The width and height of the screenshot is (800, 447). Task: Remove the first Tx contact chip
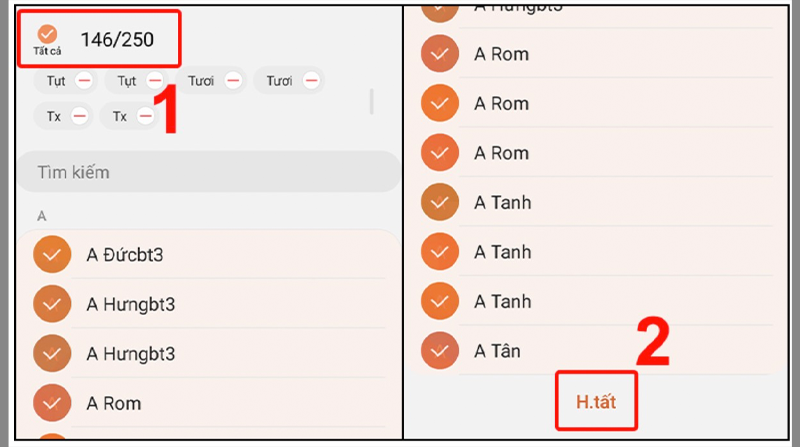80,116
